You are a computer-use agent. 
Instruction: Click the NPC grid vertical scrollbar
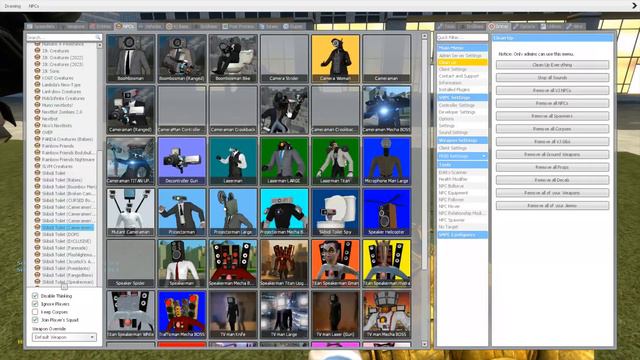(424, 155)
